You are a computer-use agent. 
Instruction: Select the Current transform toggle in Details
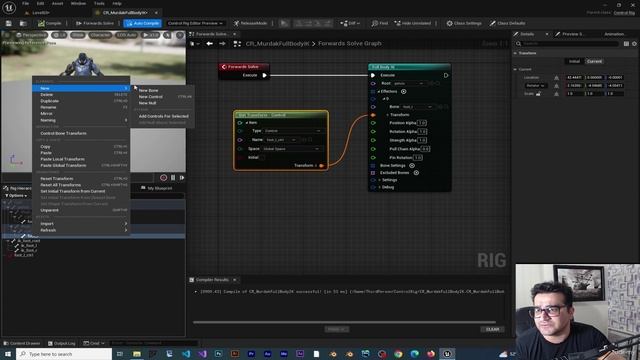(594, 61)
